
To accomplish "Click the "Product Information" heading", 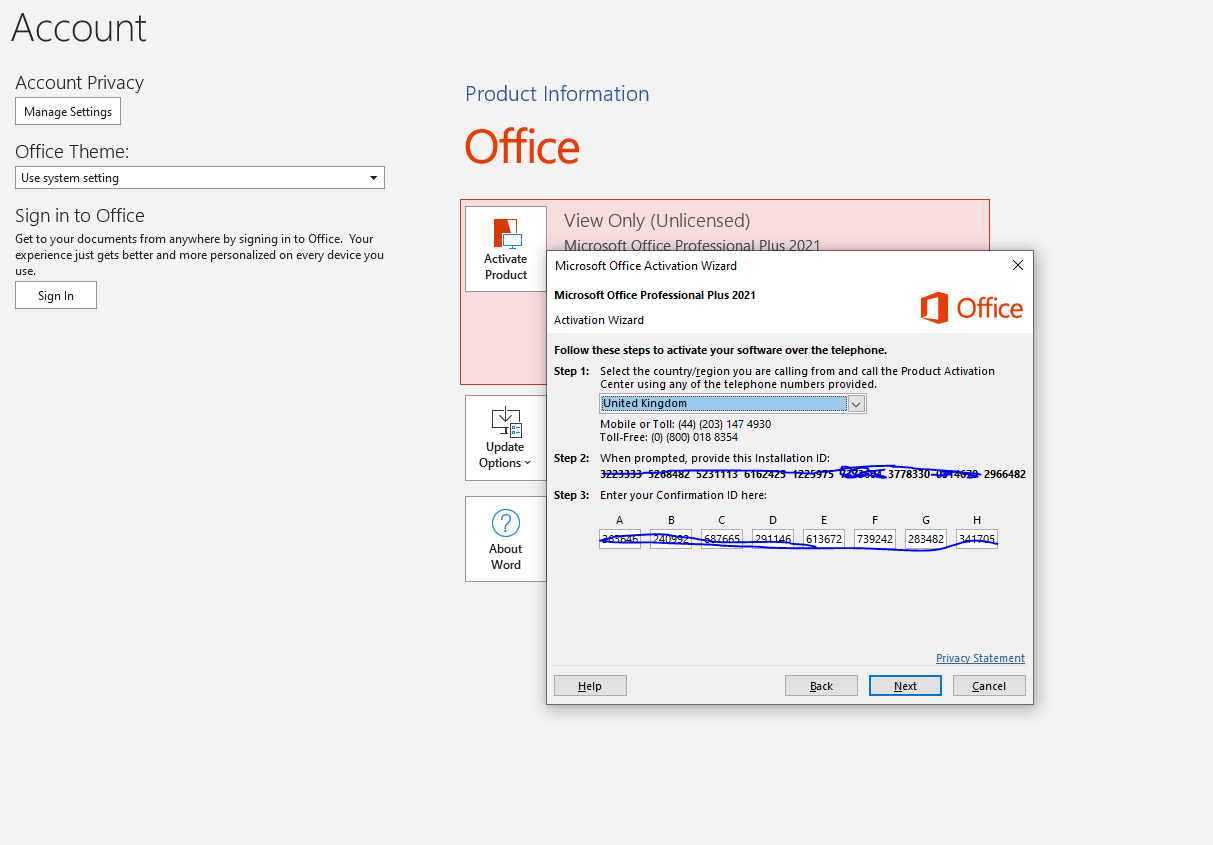I will (x=557, y=94).
